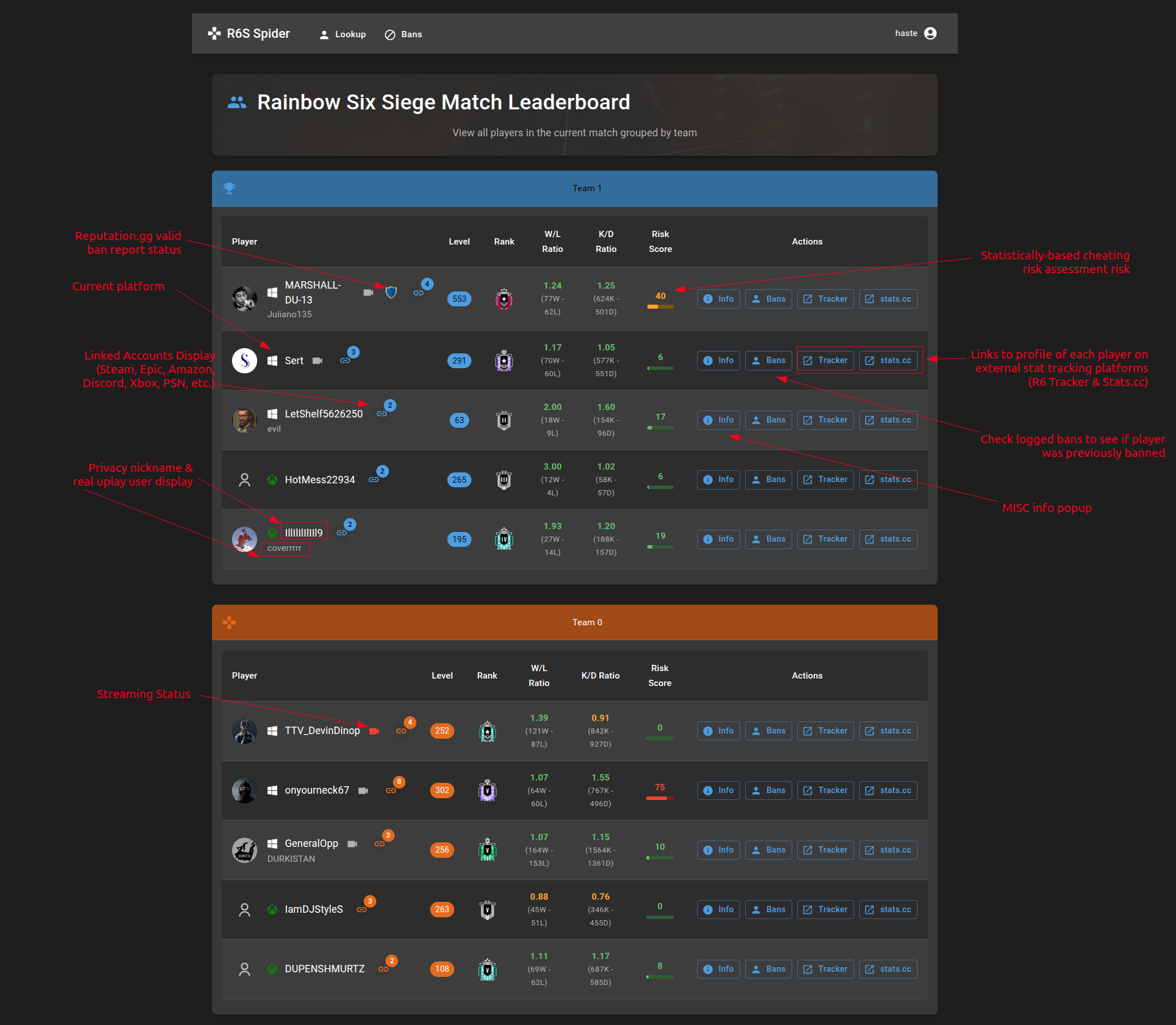Click the R6S Spider logo icon
The width and height of the screenshot is (1176, 1025).
coord(214,34)
